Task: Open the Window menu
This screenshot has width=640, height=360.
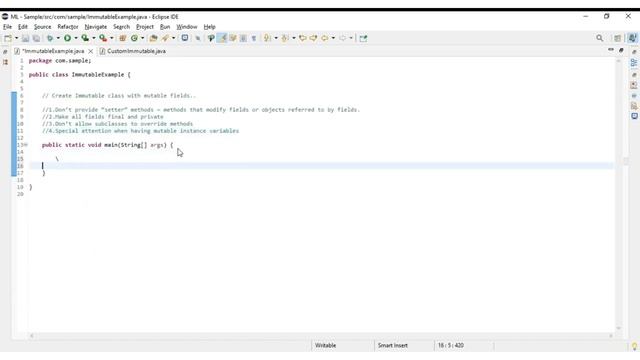Action: (x=187, y=27)
